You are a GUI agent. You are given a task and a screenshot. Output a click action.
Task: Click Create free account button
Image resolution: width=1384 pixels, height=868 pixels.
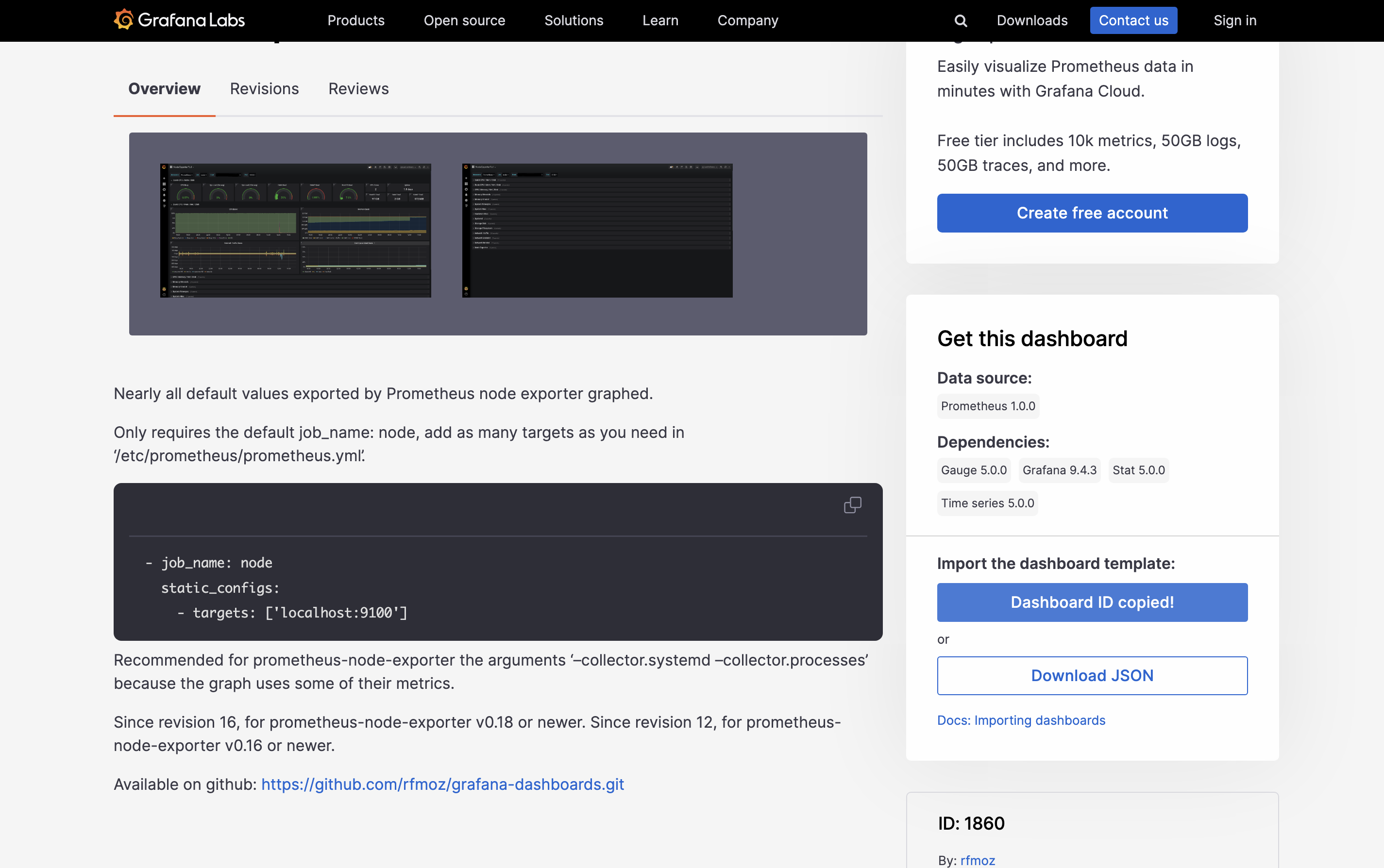pyautogui.click(x=1092, y=213)
